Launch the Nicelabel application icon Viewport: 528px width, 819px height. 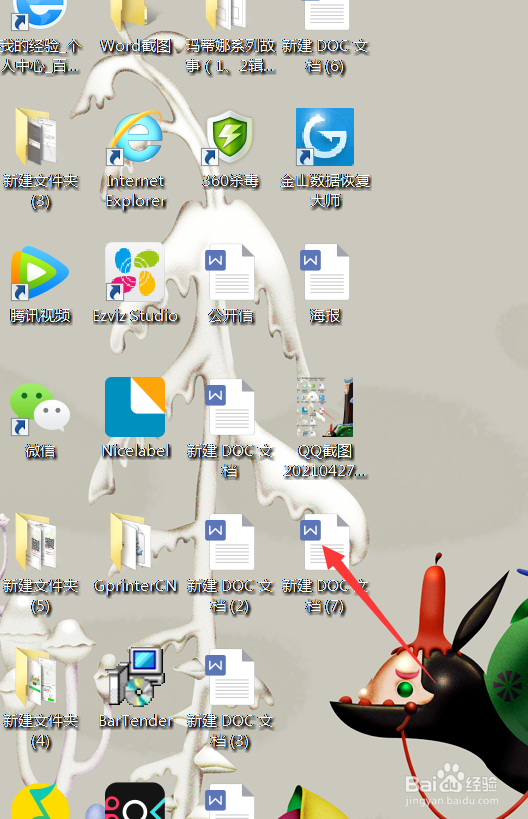[135, 406]
